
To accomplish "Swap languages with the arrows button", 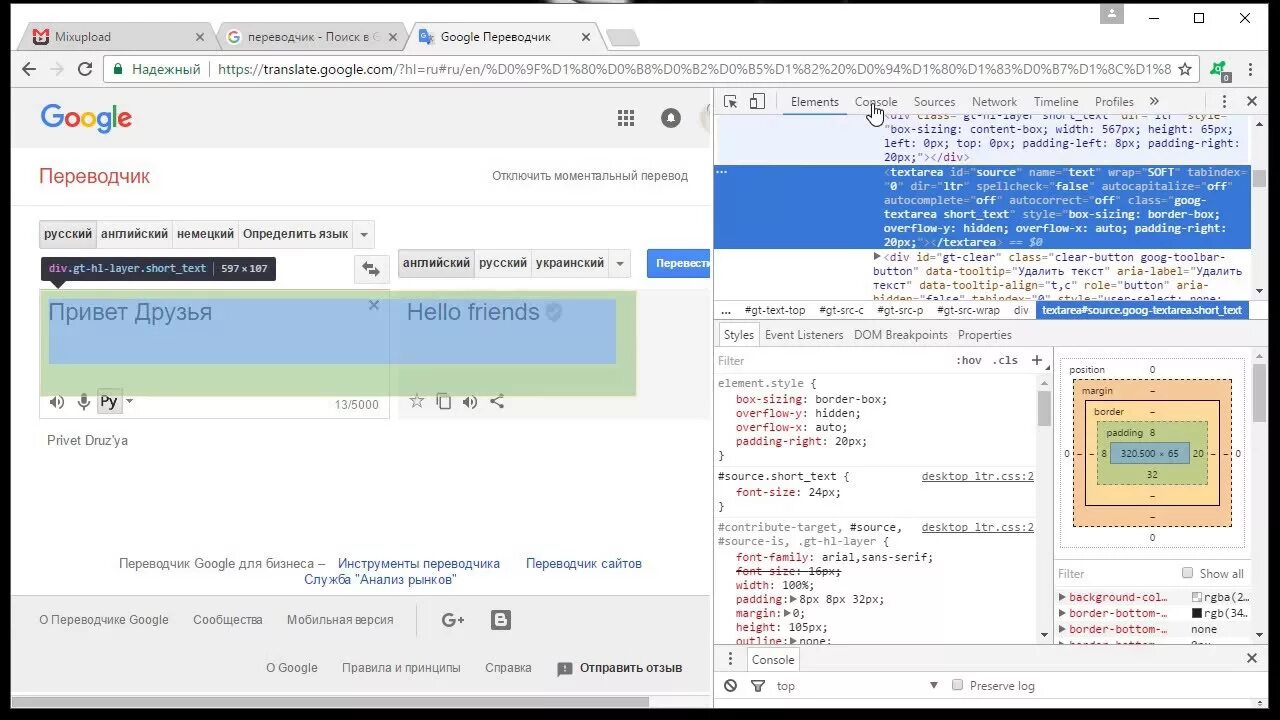I will (x=371, y=269).
